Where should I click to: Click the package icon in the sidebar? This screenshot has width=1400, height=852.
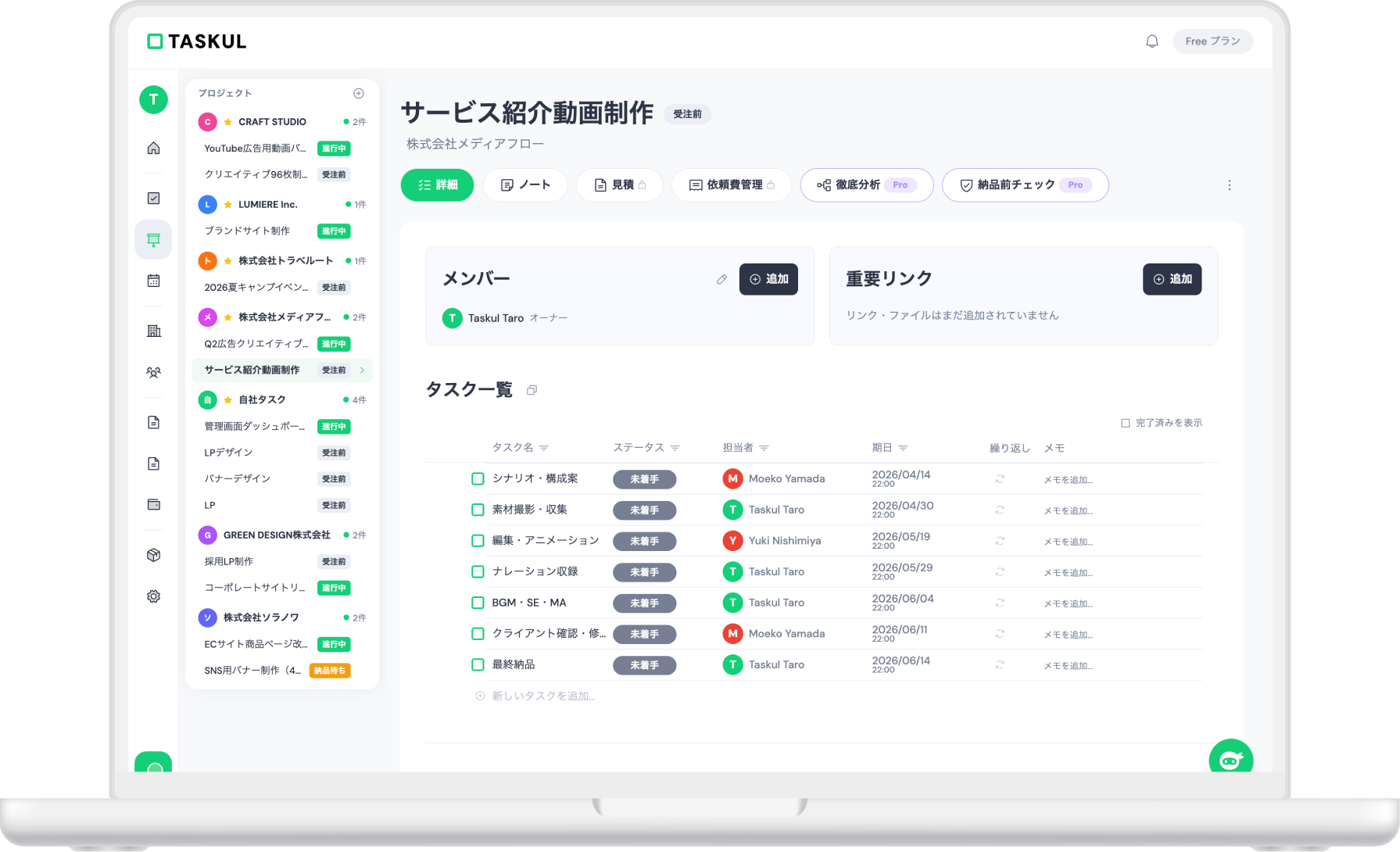153,554
